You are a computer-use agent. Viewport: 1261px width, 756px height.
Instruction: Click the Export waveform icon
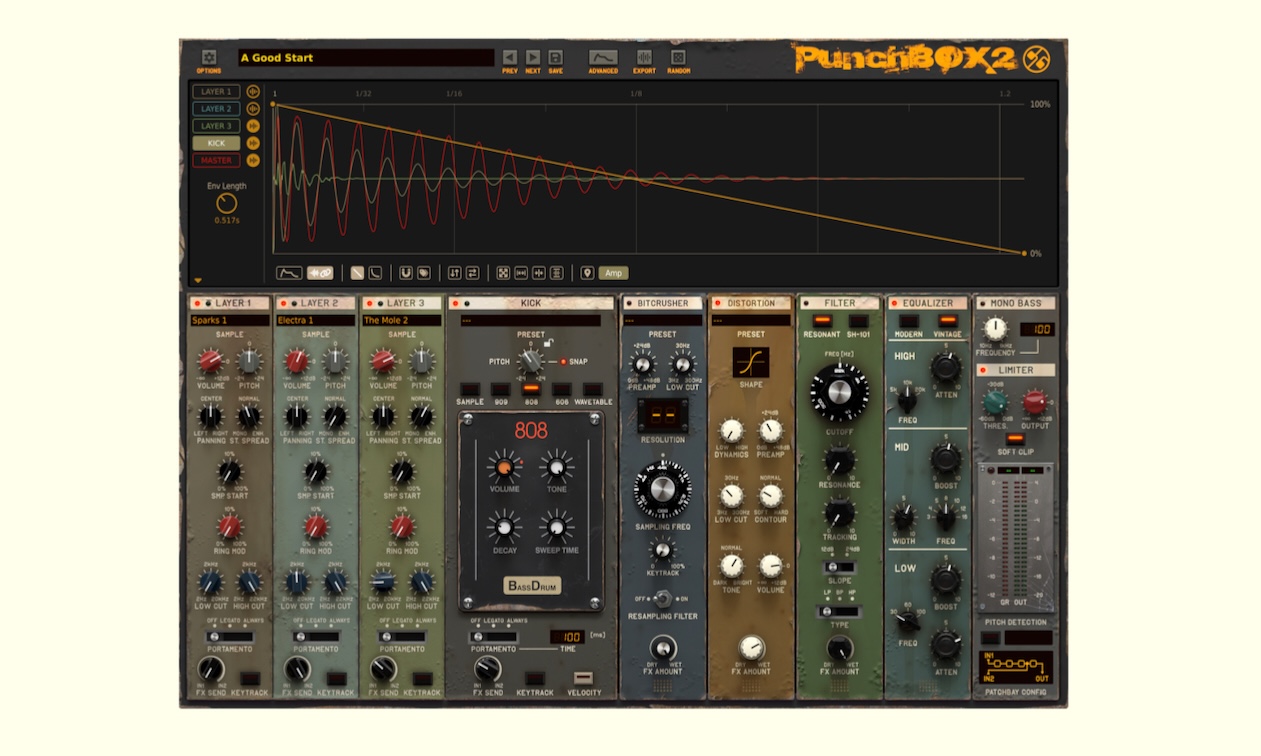point(645,58)
